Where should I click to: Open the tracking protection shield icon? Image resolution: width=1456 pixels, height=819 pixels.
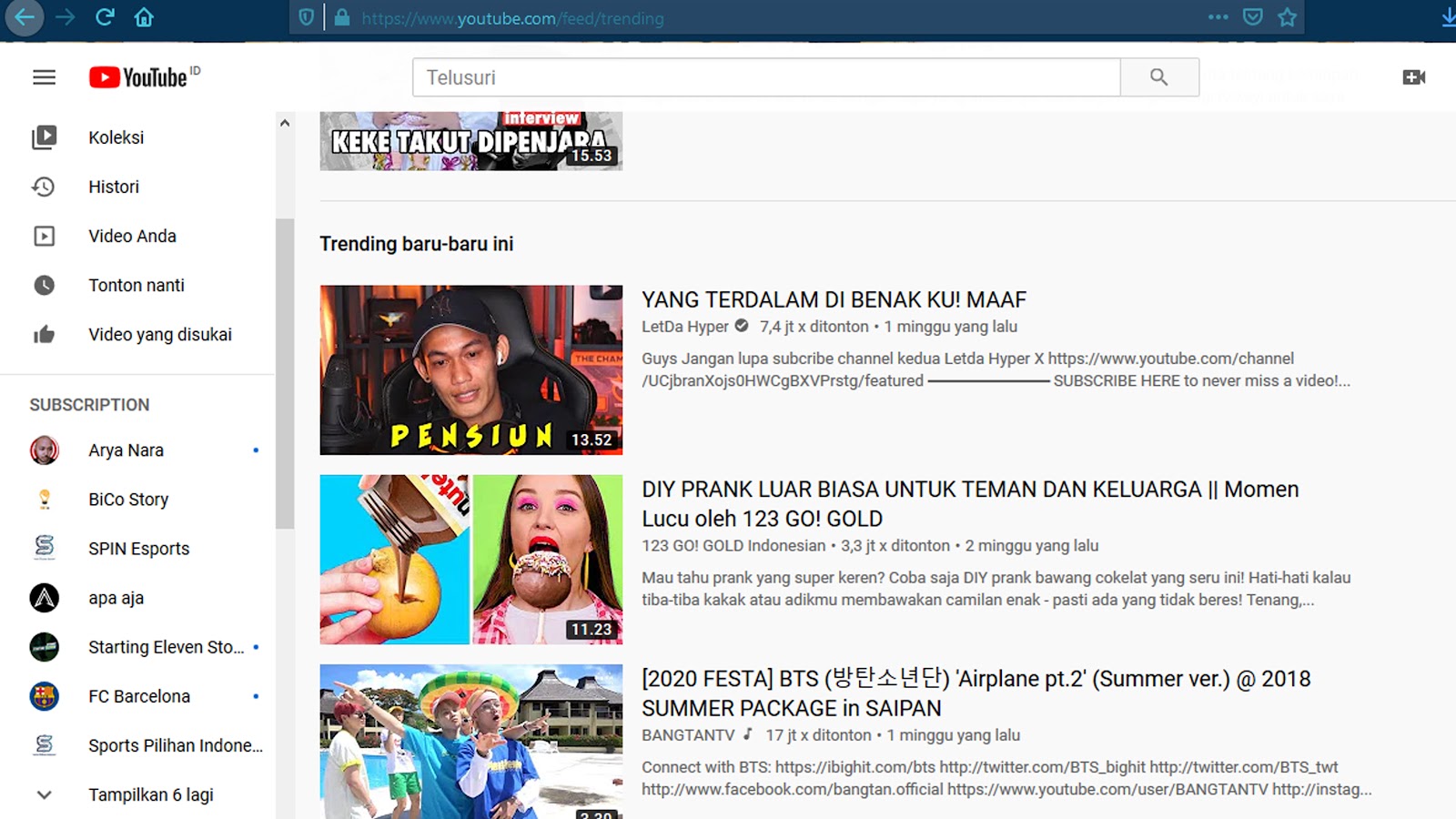click(307, 17)
